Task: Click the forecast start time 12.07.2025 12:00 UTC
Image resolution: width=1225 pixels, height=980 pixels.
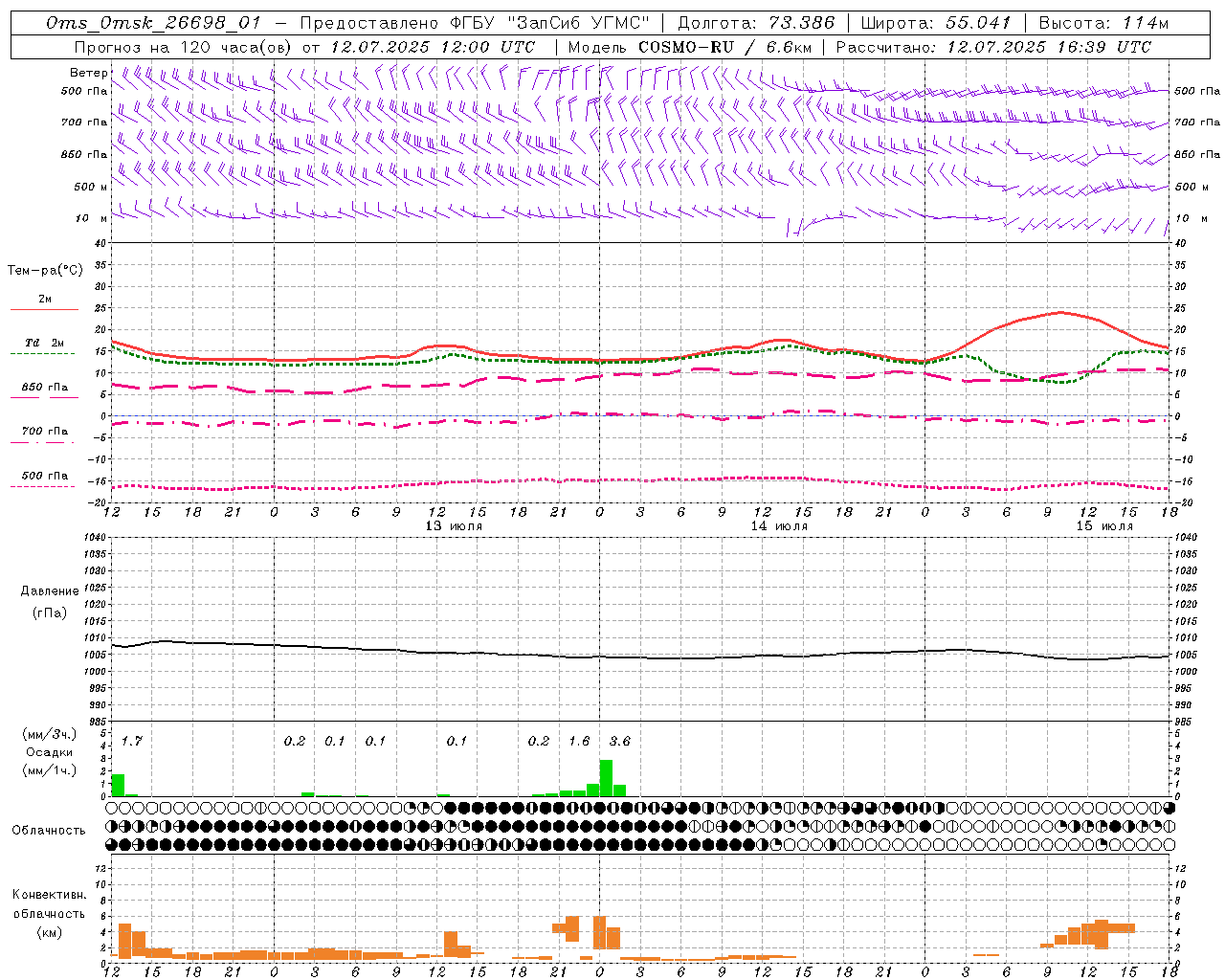Action: [x=433, y=47]
